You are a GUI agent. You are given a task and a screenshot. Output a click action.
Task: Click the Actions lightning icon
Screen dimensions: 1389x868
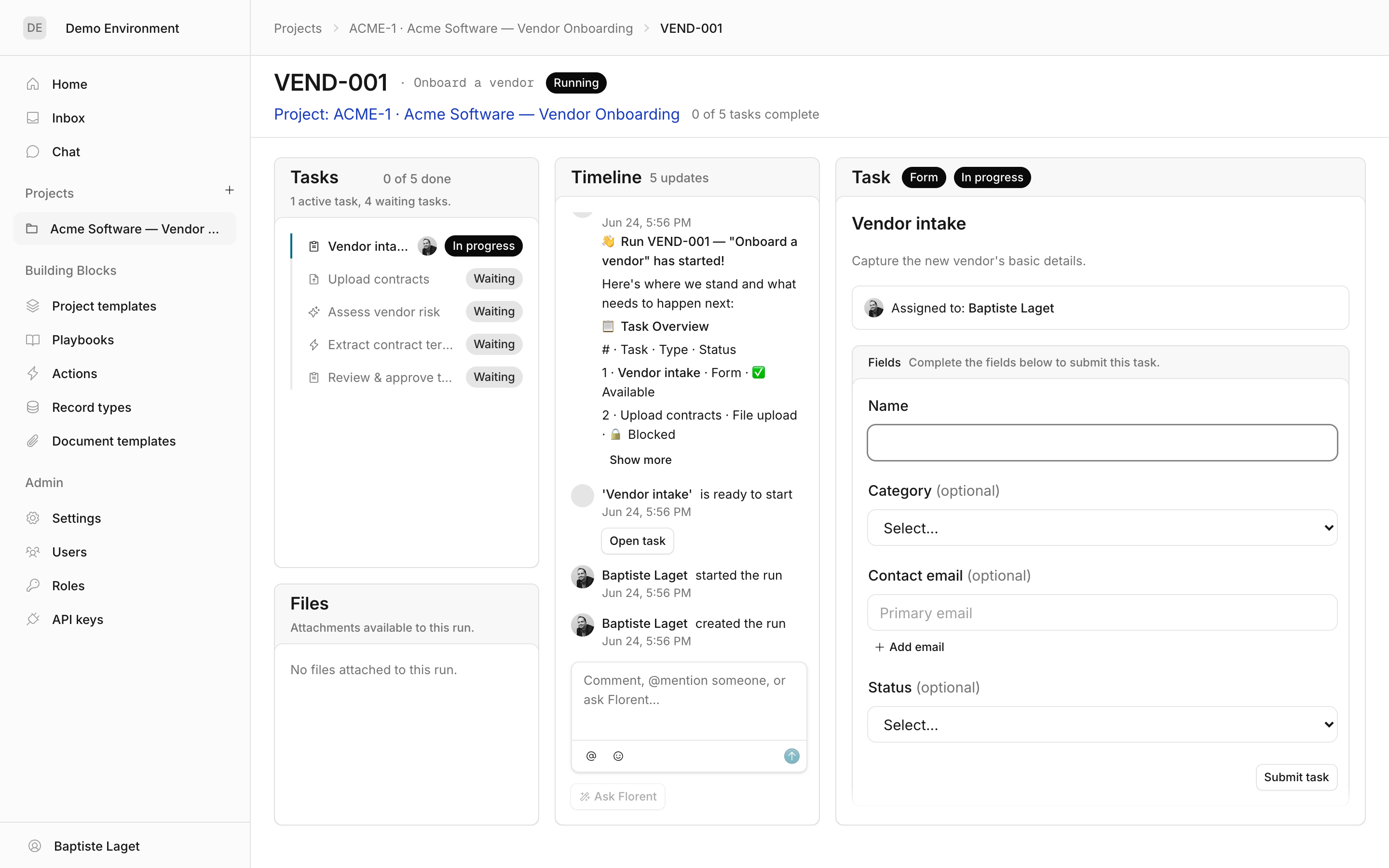click(33, 373)
